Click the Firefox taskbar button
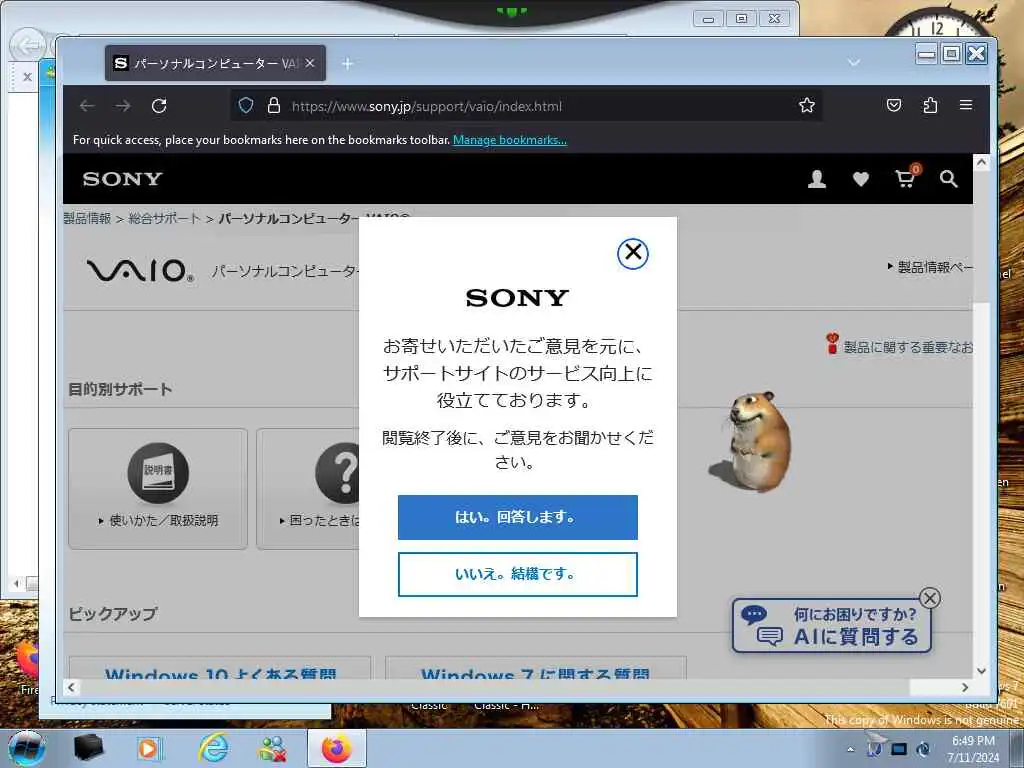This screenshot has height=768, width=1024. [x=336, y=748]
